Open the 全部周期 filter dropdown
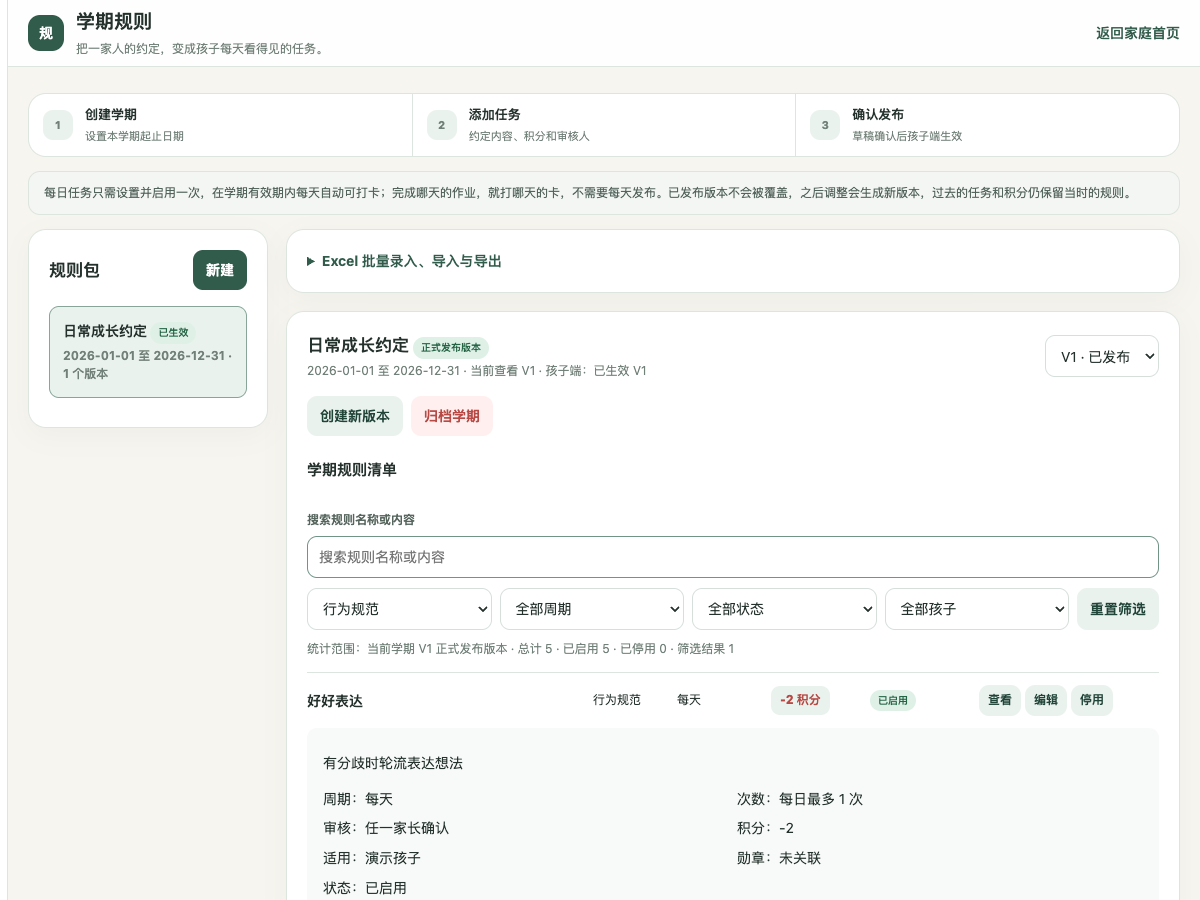The image size is (1200, 900). [x=592, y=609]
